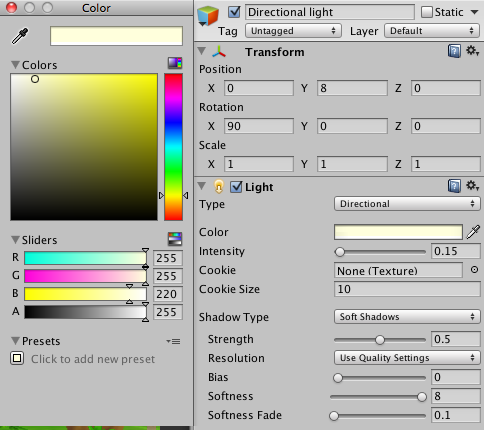
Task: Open the Layer Default dropdown
Action: point(432,31)
